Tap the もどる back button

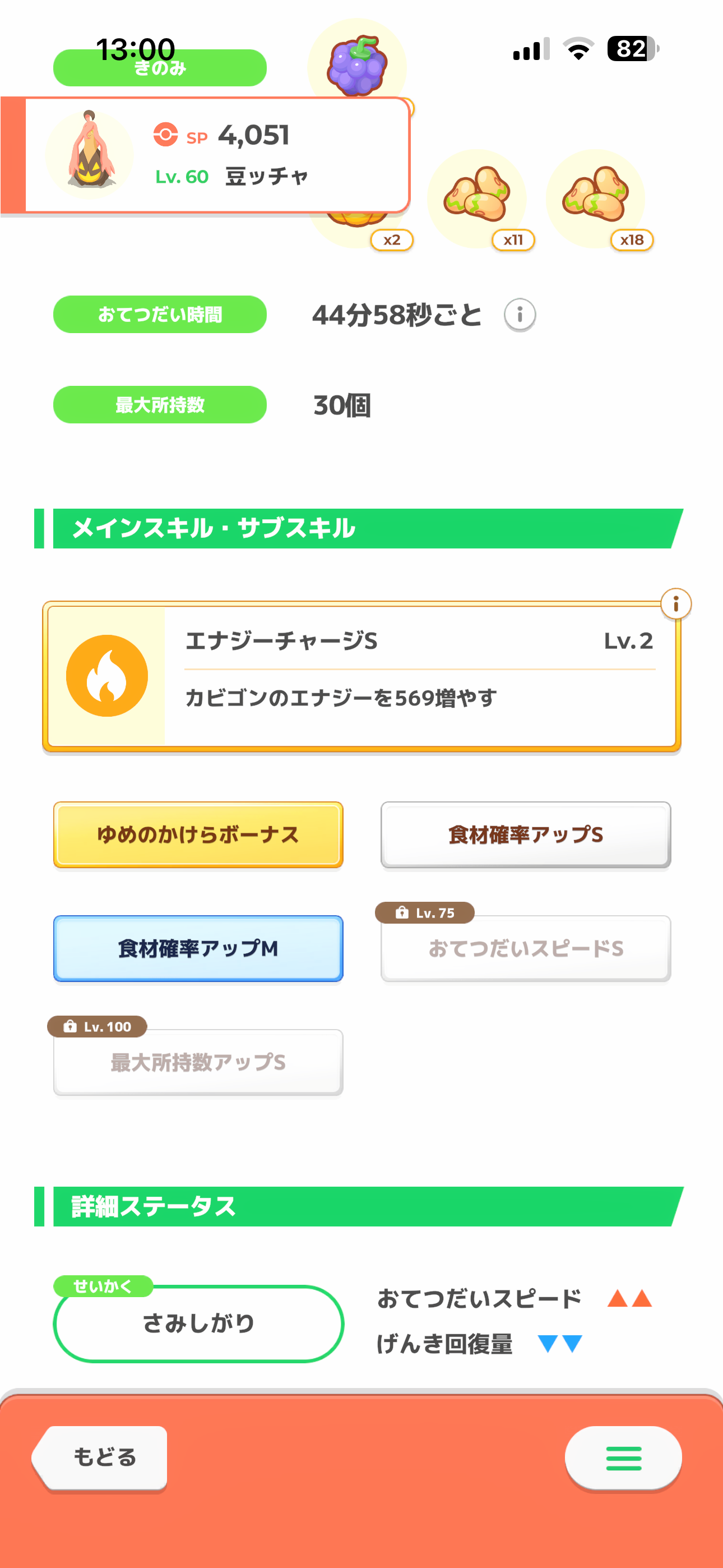[x=101, y=1457]
